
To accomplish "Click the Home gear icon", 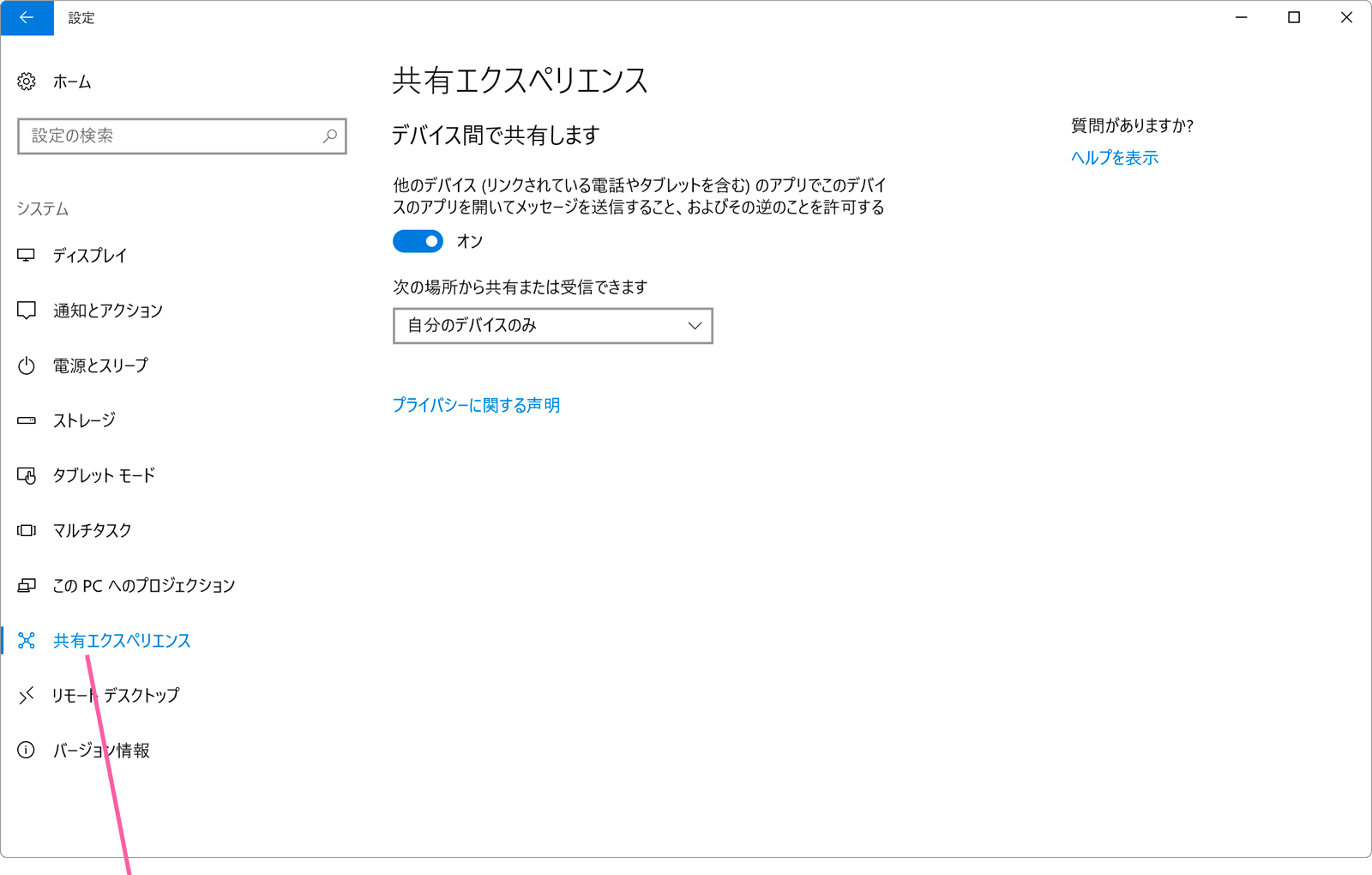I will click(x=27, y=81).
